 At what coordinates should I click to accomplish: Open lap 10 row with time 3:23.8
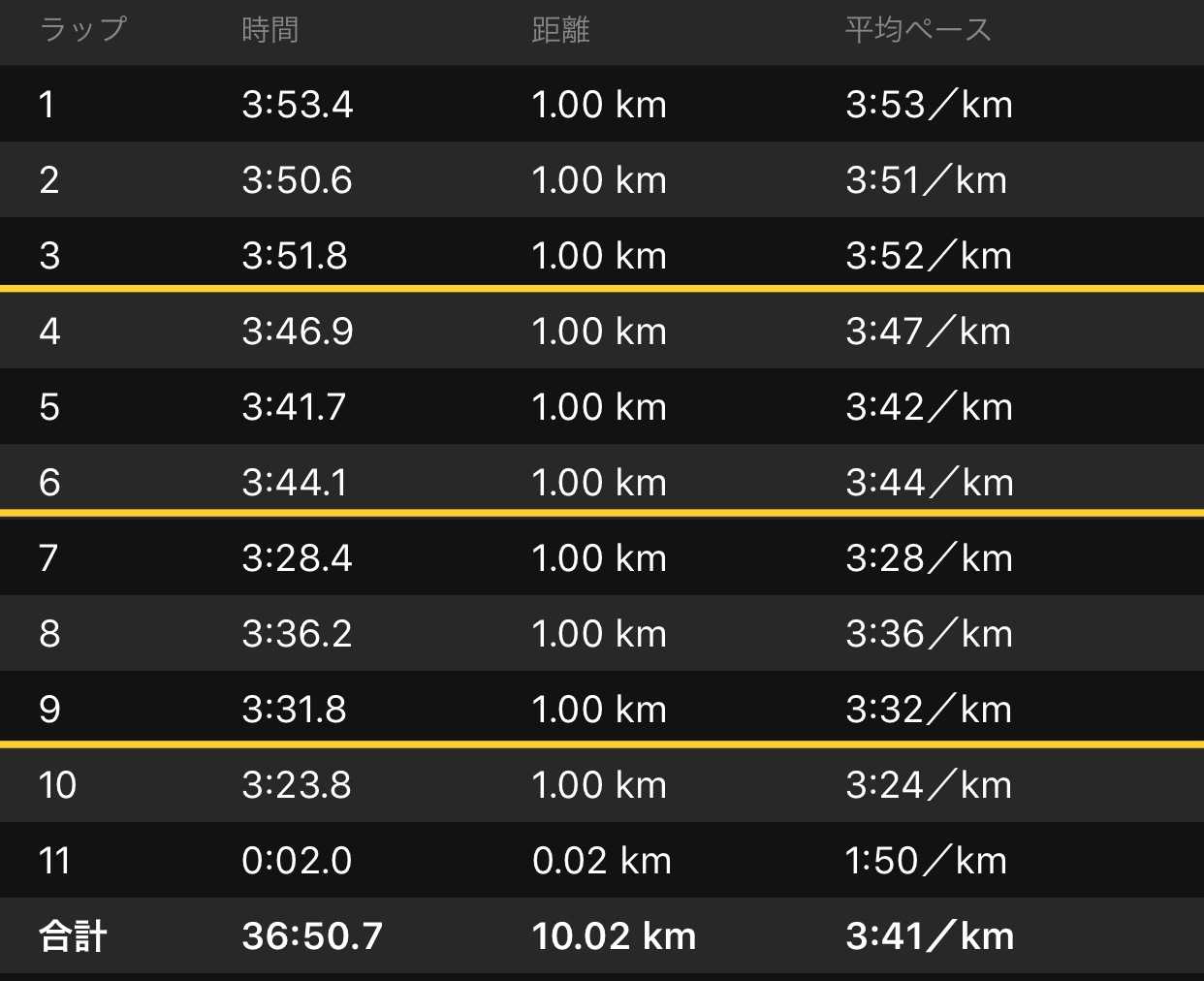pyautogui.click(x=602, y=784)
